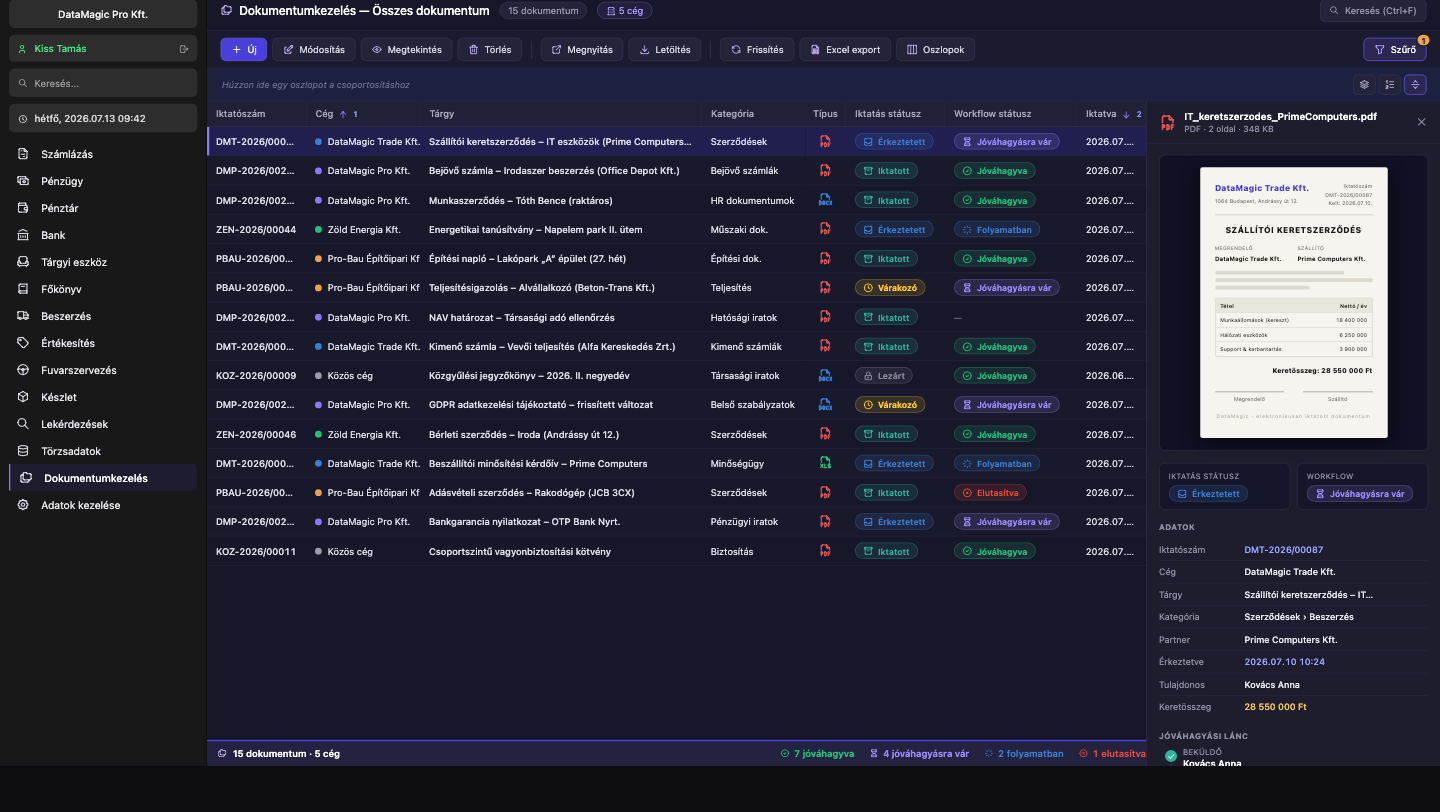This screenshot has width=1440, height=812.
Task: Click ZEN-2026/00044 registration number cell
Action: click(256, 230)
